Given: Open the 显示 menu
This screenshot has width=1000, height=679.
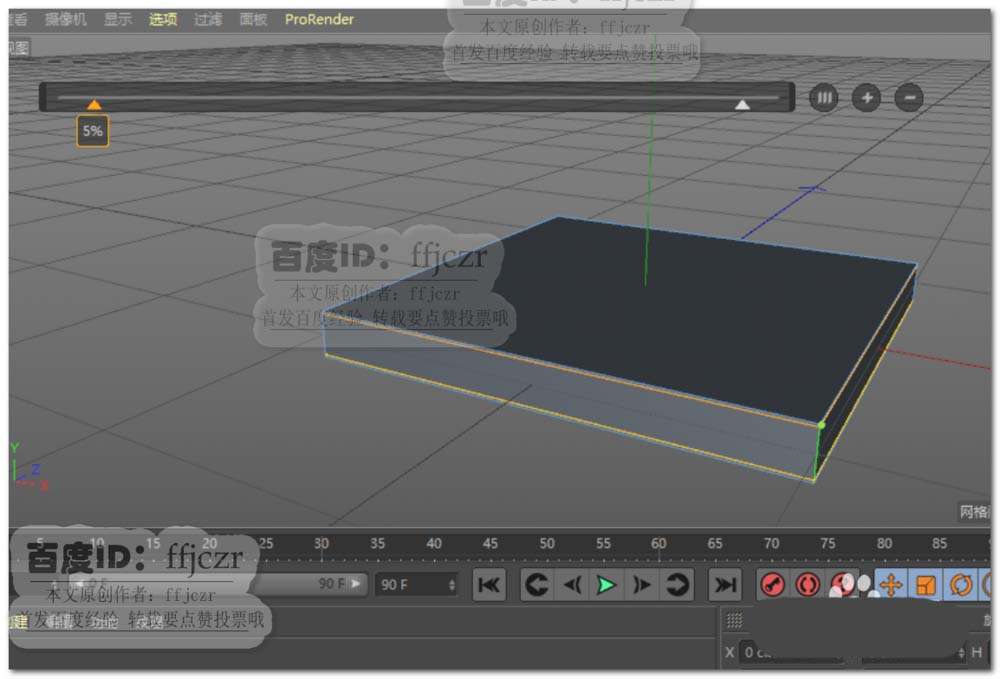Looking at the screenshot, I should 118,19.
